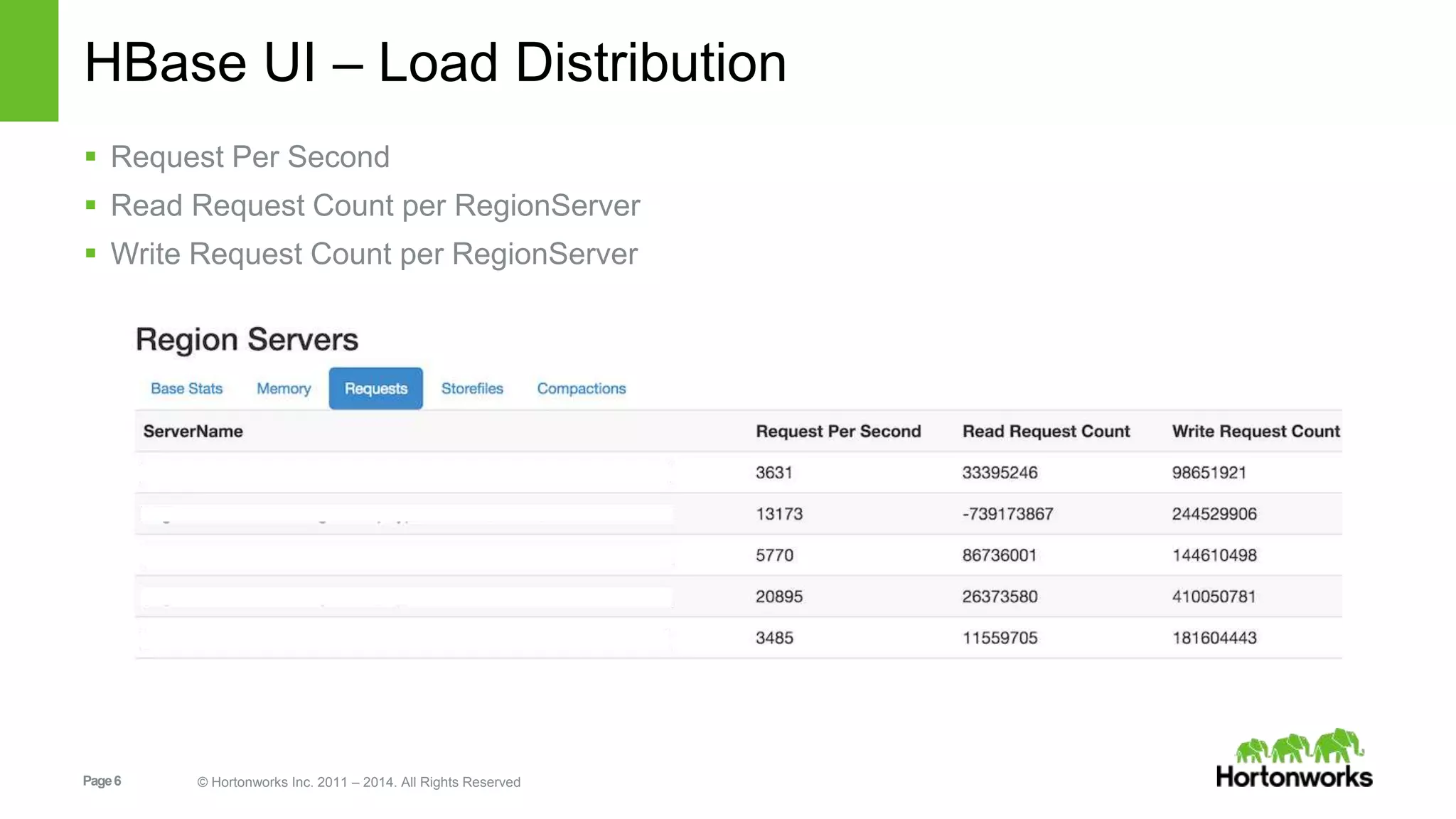1456x819 pixels.
Task: Open the Storefiles tab
Action: [x=472, y=388]
